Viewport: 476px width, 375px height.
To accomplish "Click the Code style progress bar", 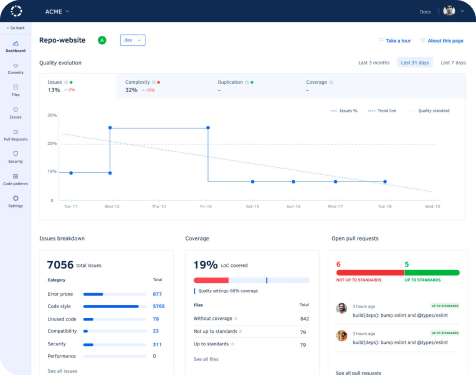I will click(x=114, y=306).
